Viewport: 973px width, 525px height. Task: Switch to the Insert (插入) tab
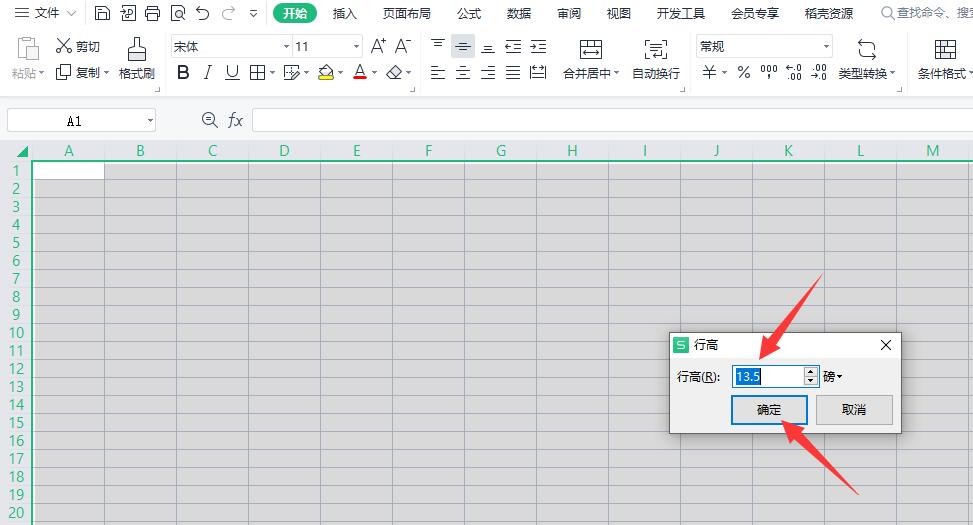tap(344, 13)
